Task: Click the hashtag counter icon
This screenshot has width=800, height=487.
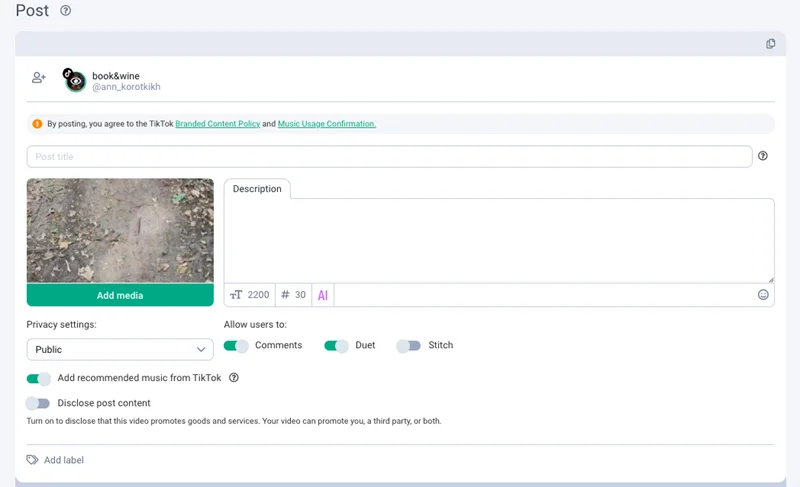Action: click(x=285, y=295)
